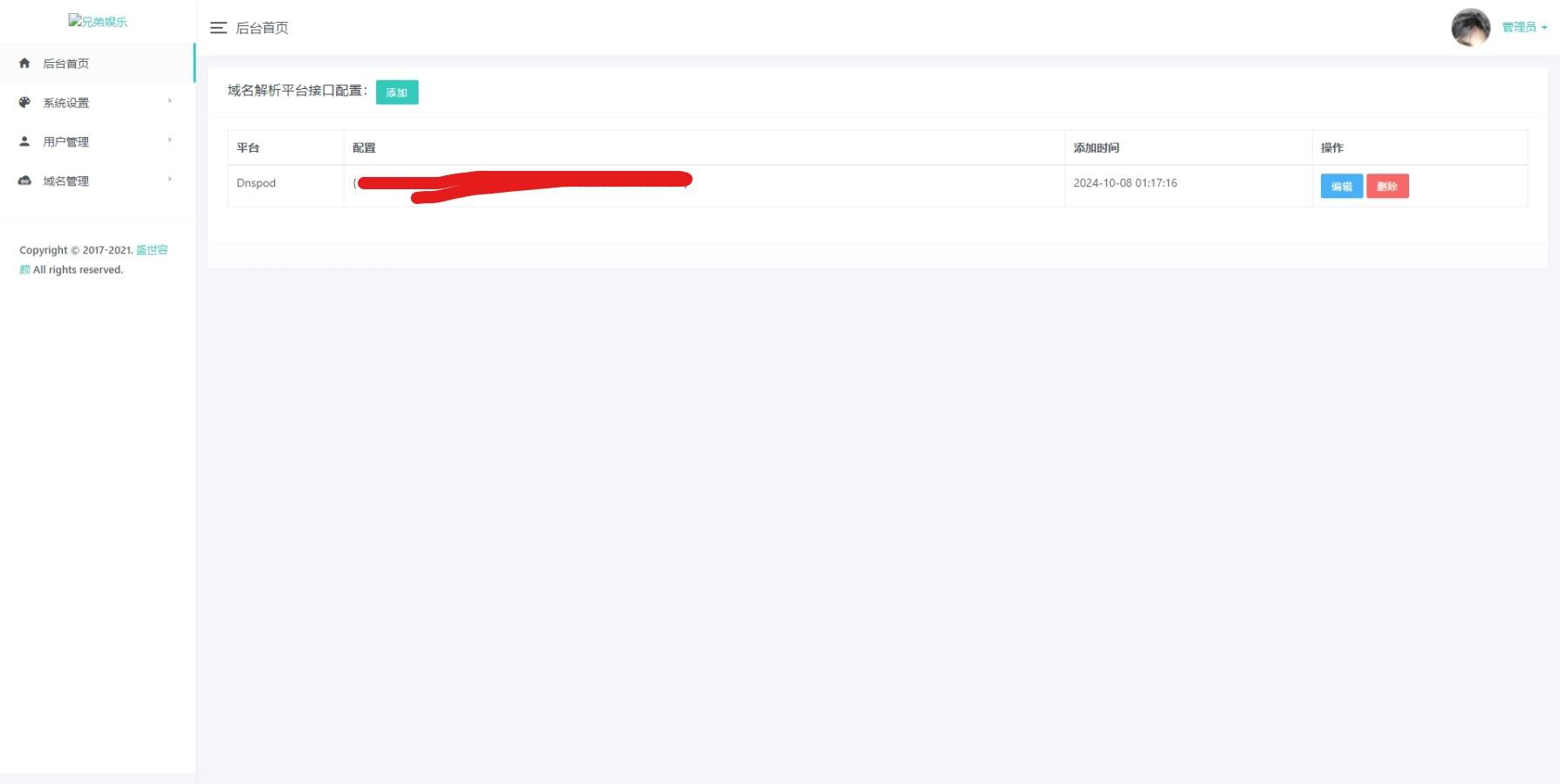Click the blue 编辑 button
Screen dimensions: 1560x784
[x=1342, y=186]
